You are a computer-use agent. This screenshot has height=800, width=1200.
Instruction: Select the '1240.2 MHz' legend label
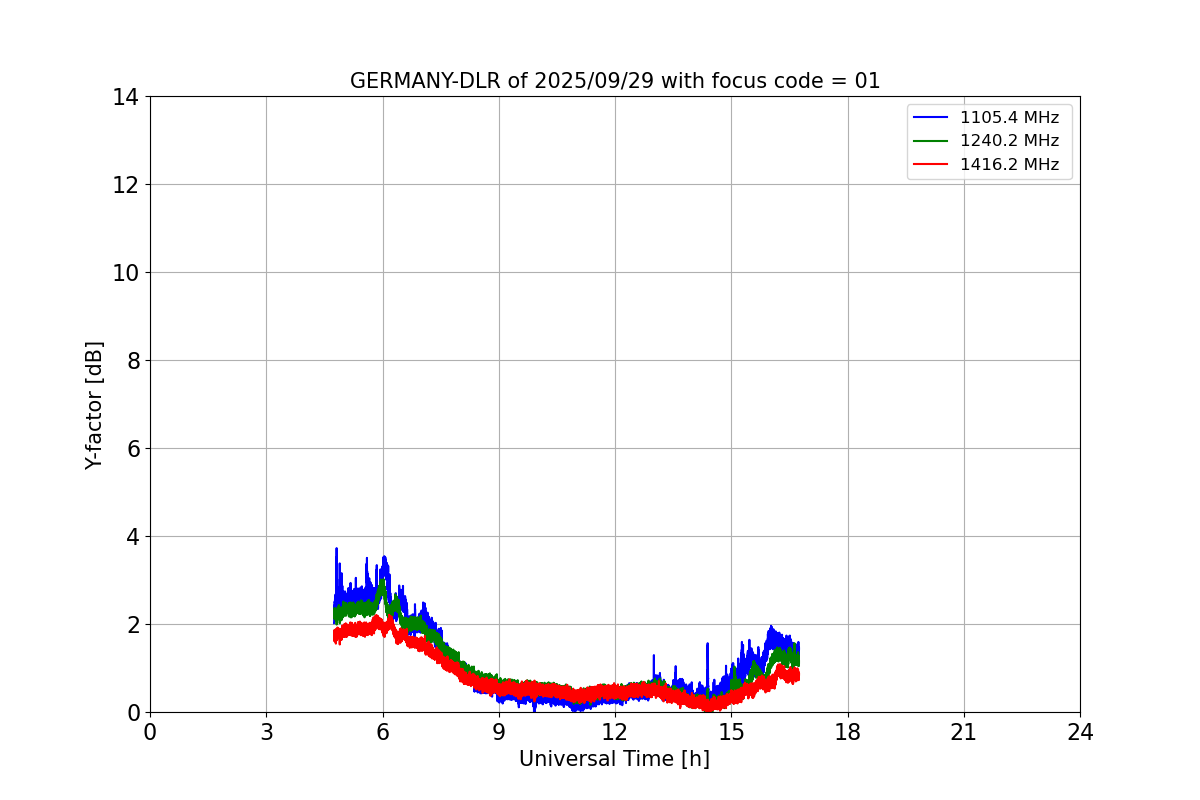[1009, 141]
